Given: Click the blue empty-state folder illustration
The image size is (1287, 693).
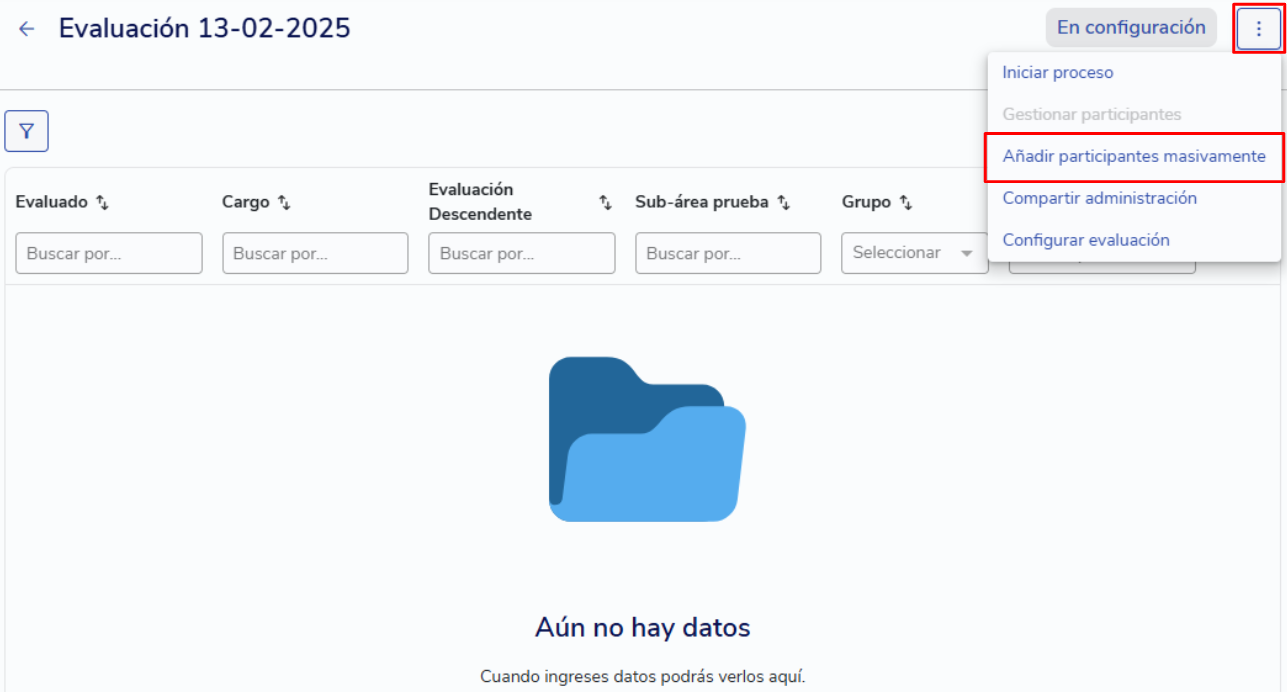Looking at the screenshot, I should (647, 439).
